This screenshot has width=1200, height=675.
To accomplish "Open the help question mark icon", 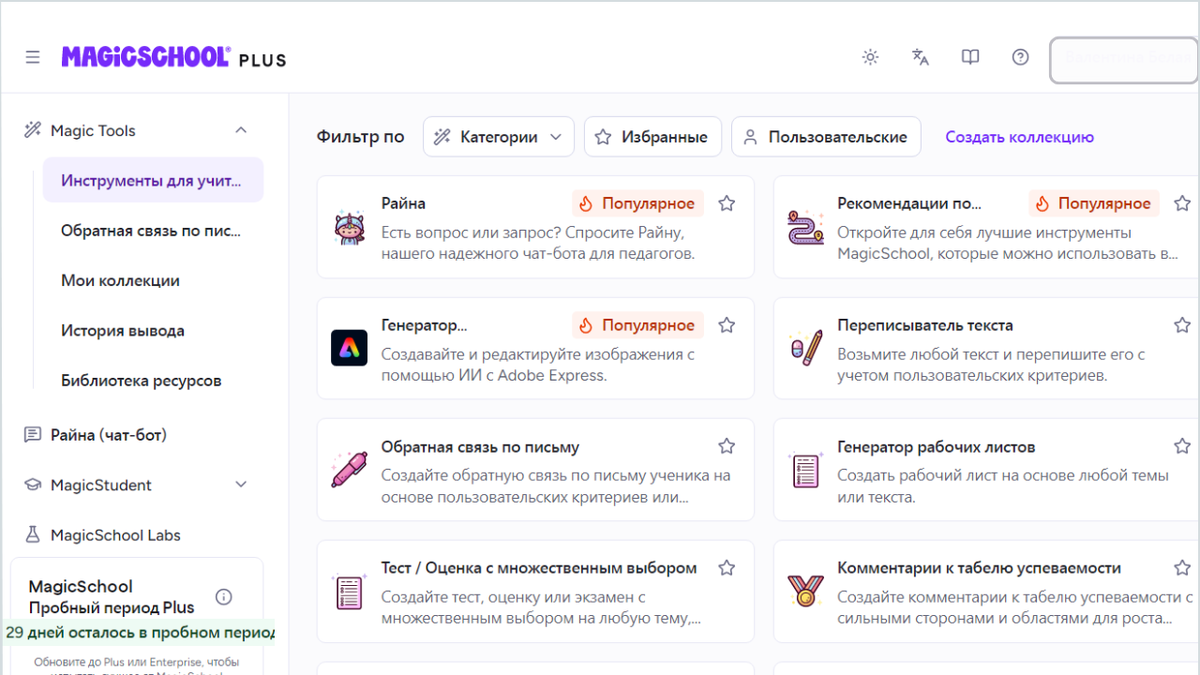I will (1020, 57).
